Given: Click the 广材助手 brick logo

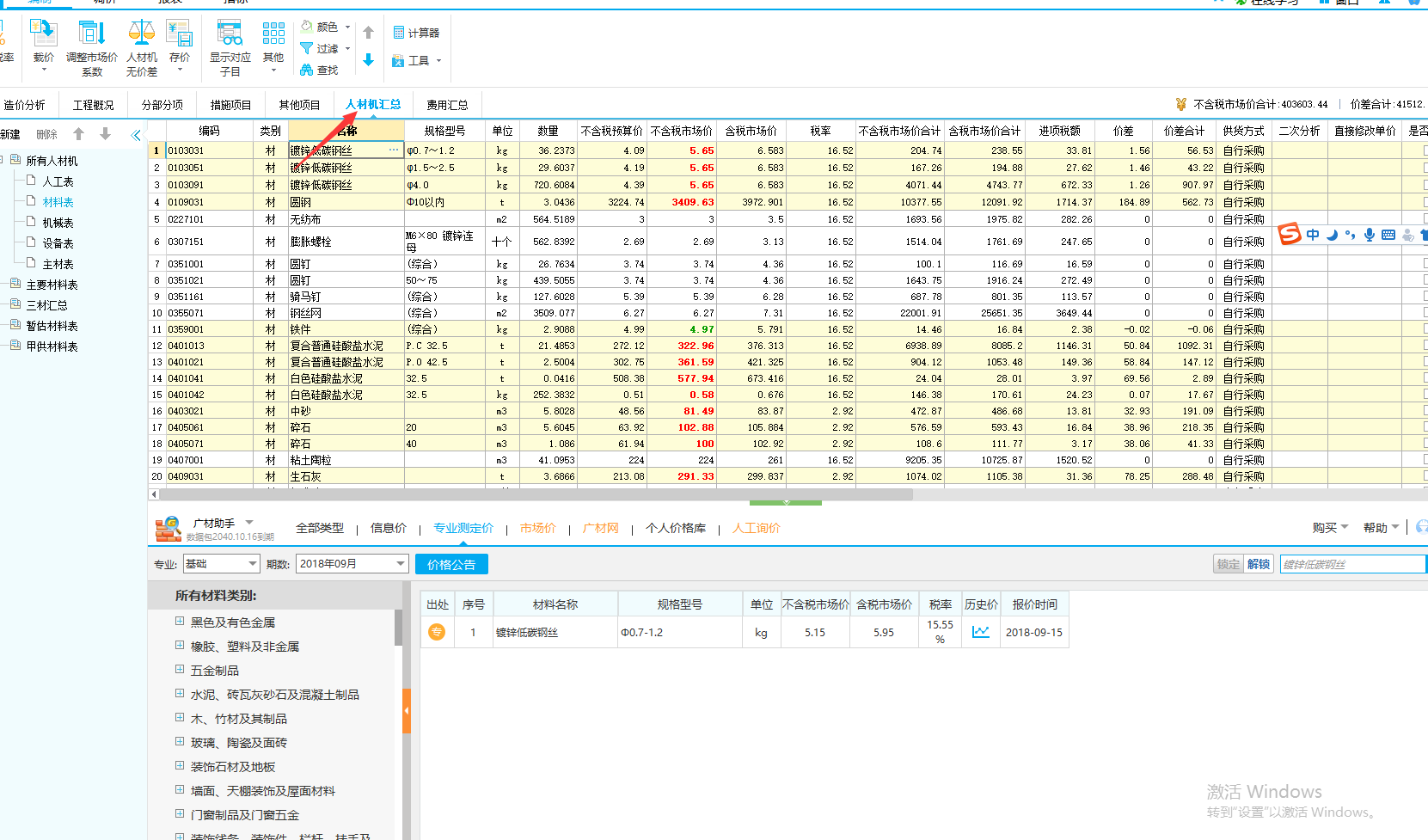Looking at the screenshot, I should coord(168,529).
